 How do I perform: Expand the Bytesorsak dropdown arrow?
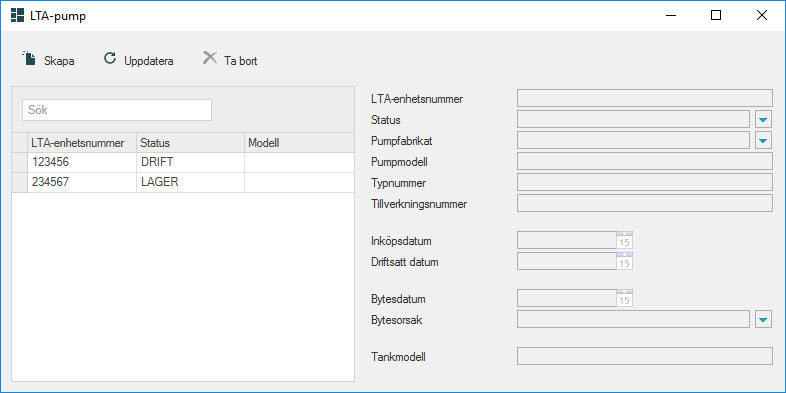click(763, 319)
